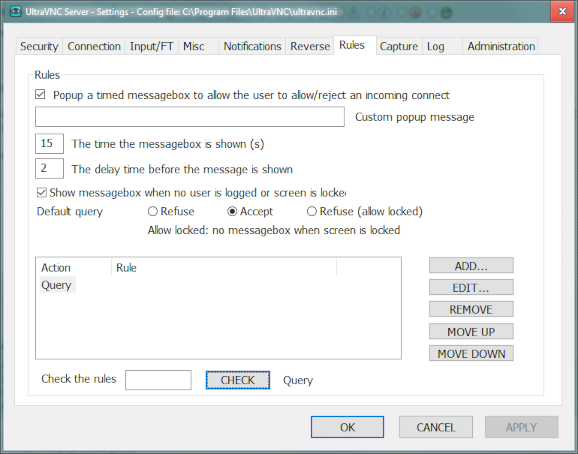Switch to the Administration tab
The height and width of the screenshot is (454, 578).
coord(501,46)
